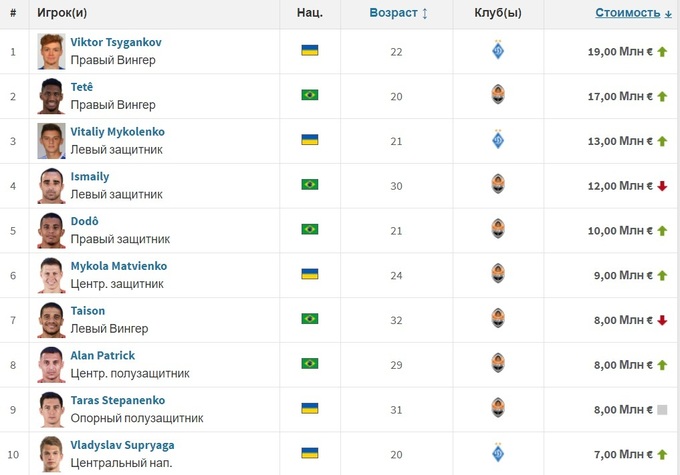Screen dimensions: 680x475
Task: Sort table by Возраст column
Action: (x=398, y=13)
